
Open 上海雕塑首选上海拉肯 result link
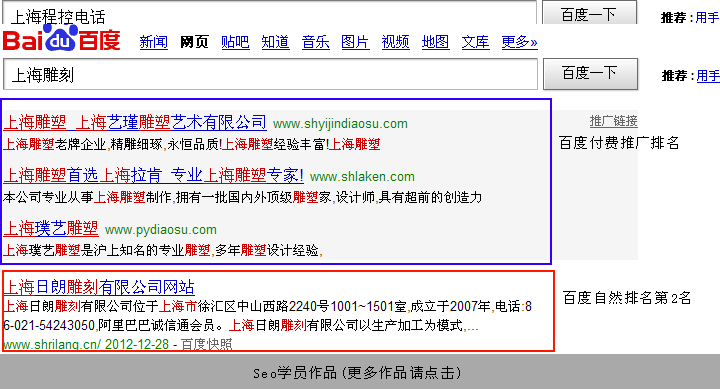[x=153, y=175]
